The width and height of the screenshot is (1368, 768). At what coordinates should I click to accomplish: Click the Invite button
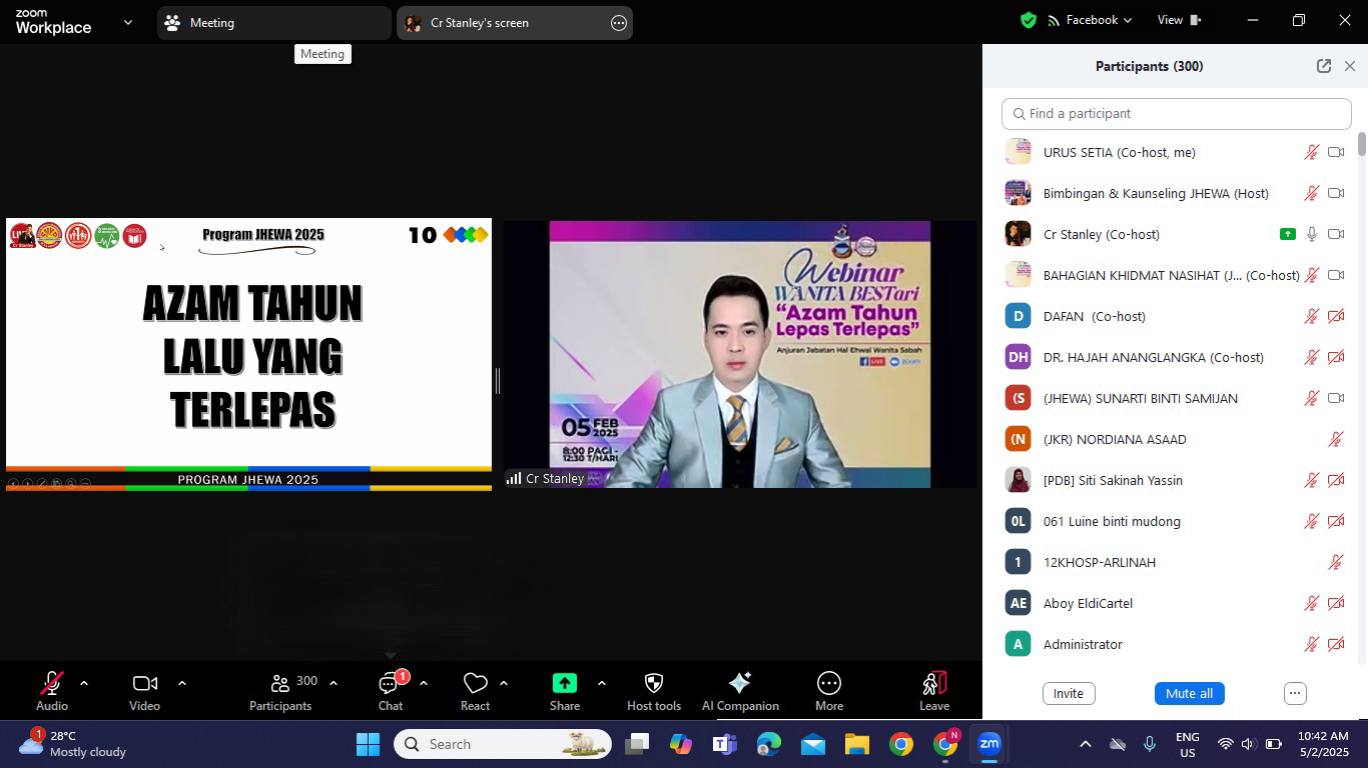(x=1068, y=693)
